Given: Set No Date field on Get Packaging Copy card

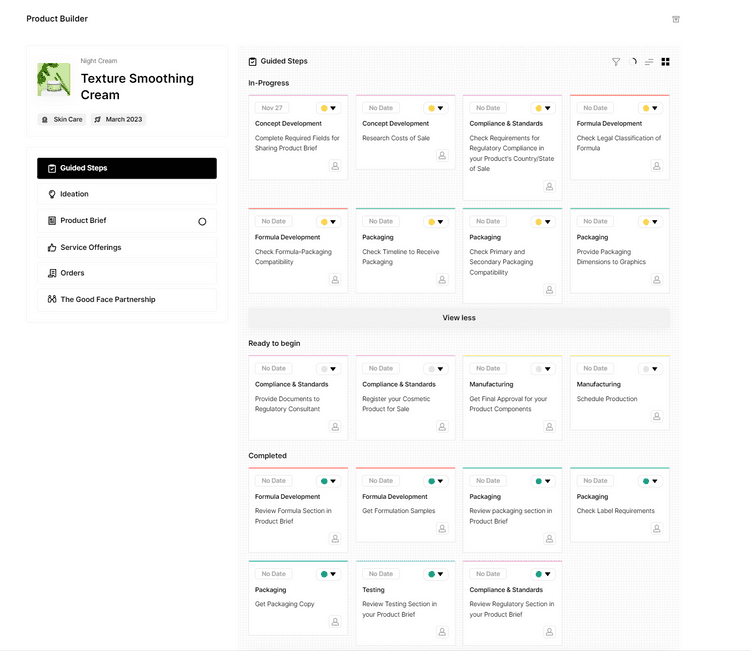Looking at the screenshot, I should tap(274, 574).
